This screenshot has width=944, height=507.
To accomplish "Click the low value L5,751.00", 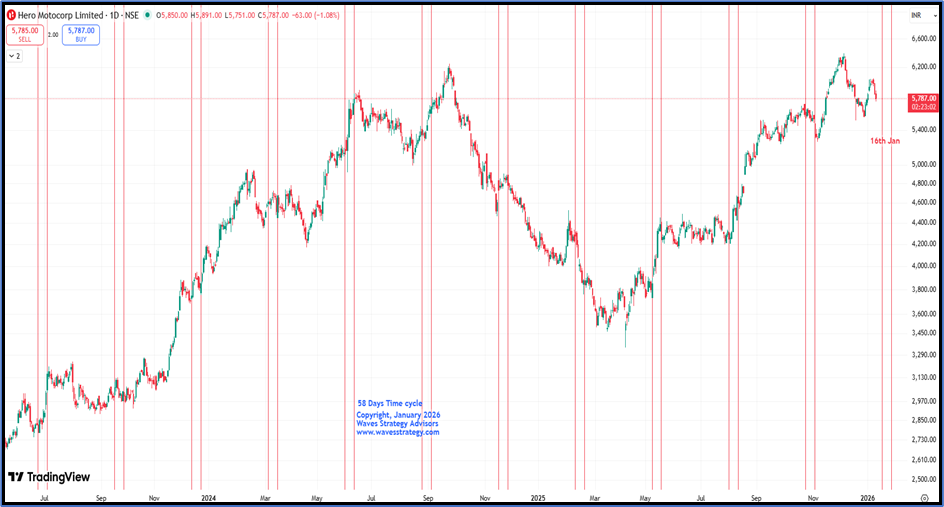I will coord(240,15).
